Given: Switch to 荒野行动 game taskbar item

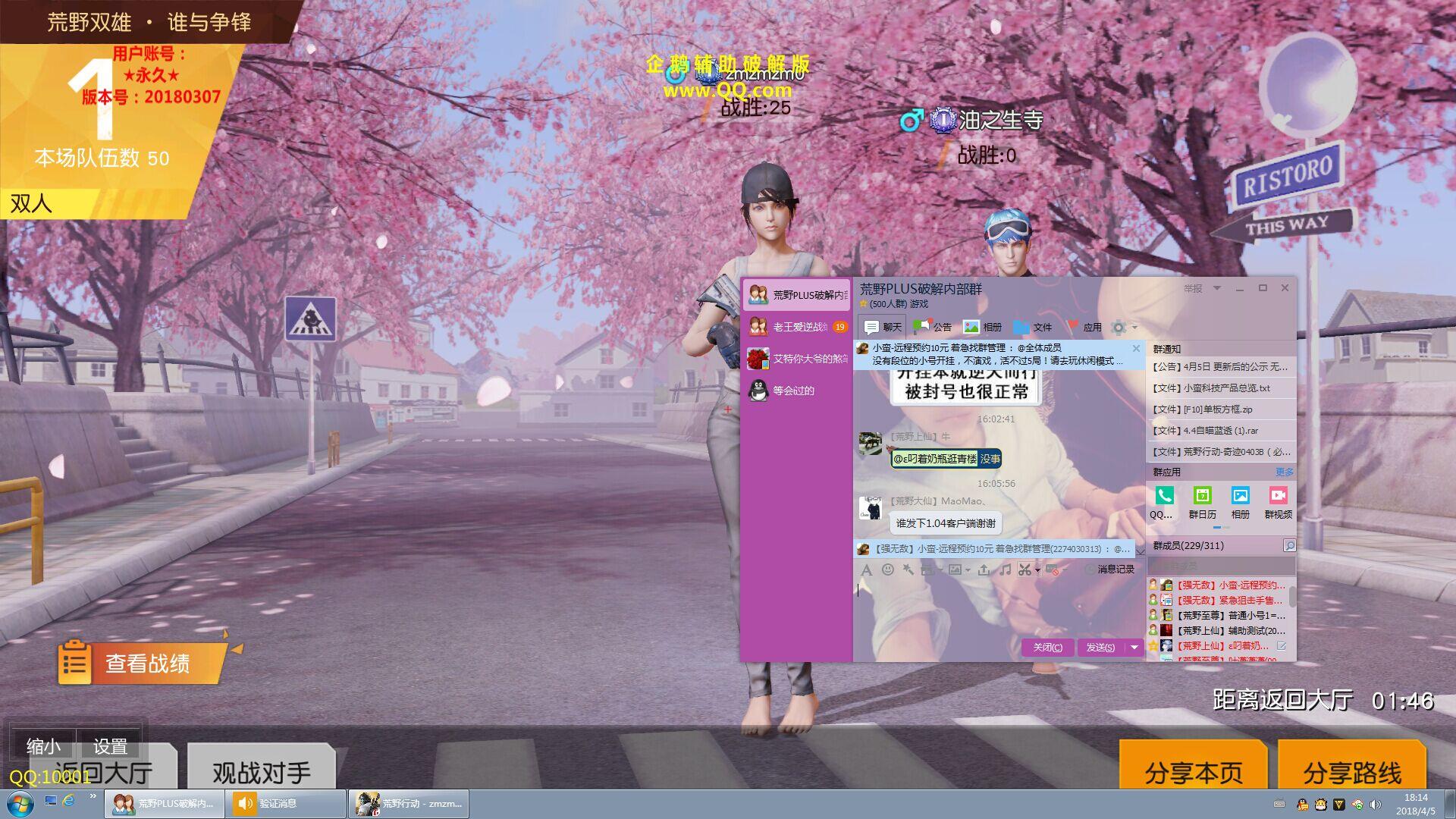Looking at the screenshot, I should click(x=409, y=804).
